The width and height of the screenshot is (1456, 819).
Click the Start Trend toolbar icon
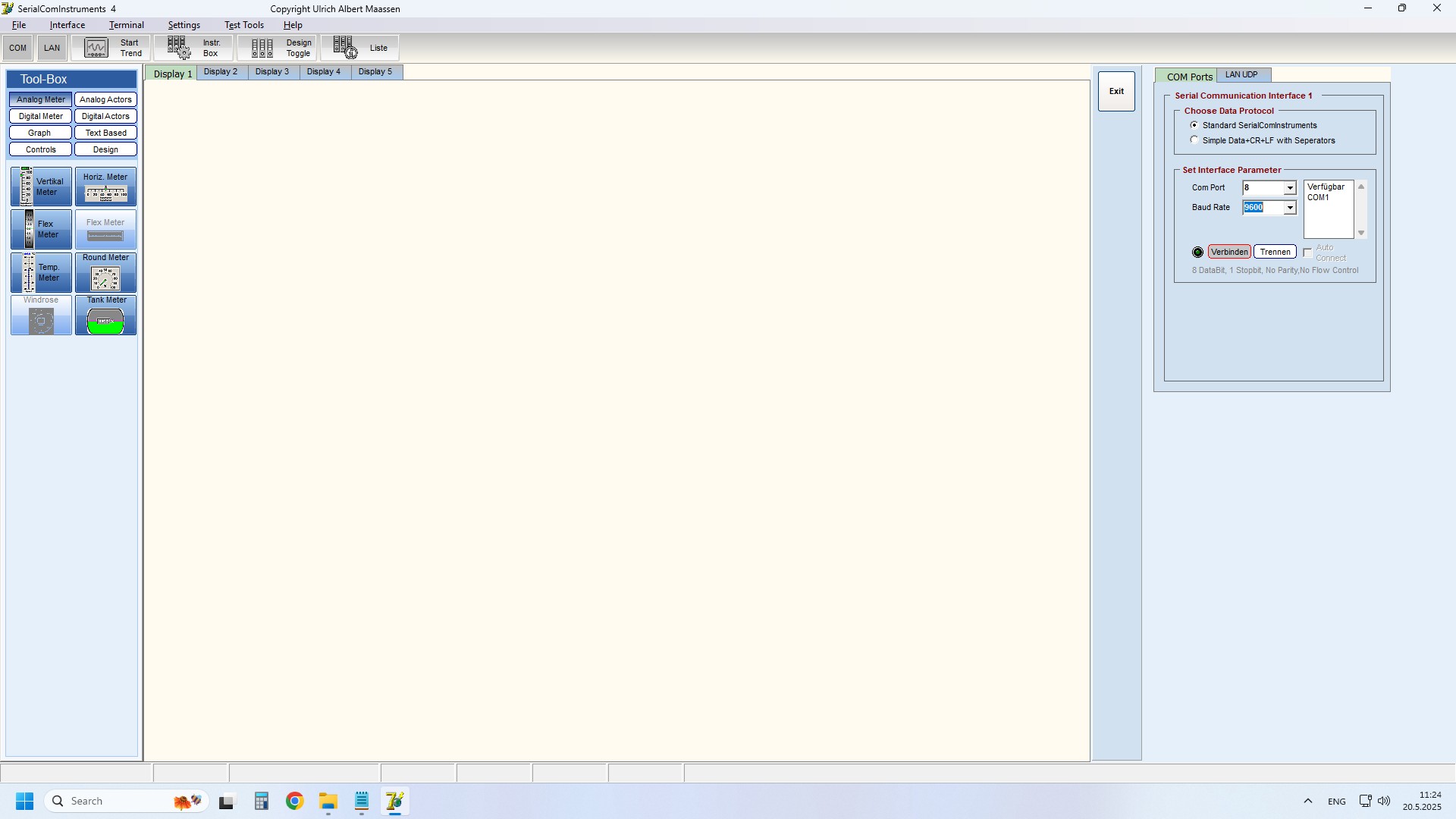111,48
